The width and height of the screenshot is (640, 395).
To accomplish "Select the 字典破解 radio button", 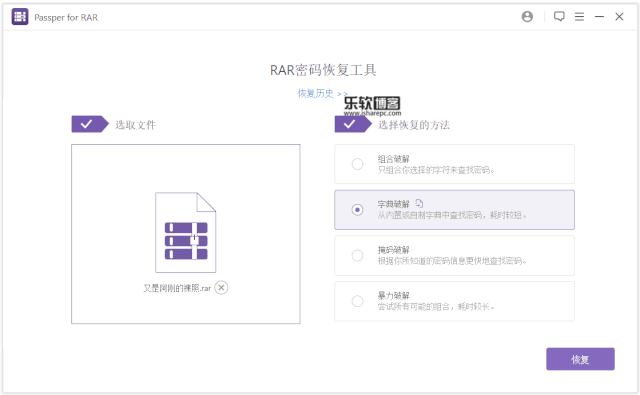I will (357, 210).
